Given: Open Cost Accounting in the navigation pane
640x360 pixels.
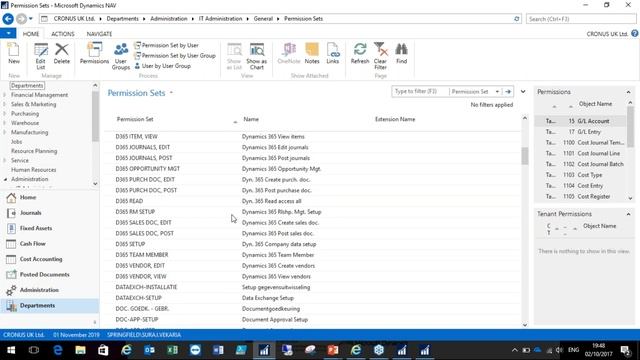Looking at the screenshot, I should click(41, 259).
